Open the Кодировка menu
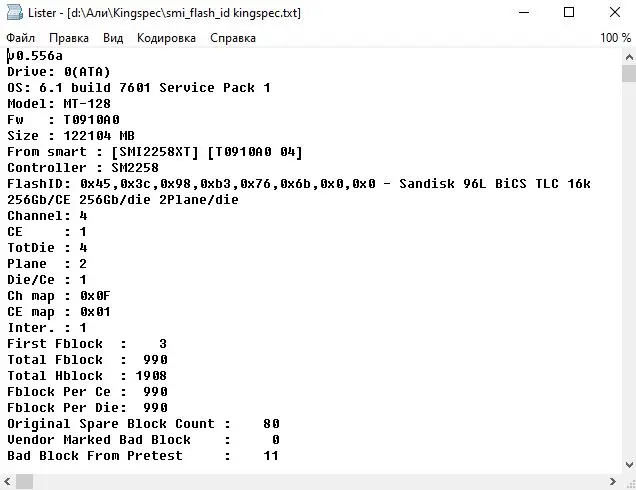Screen dimensions: 636x490 166,38
